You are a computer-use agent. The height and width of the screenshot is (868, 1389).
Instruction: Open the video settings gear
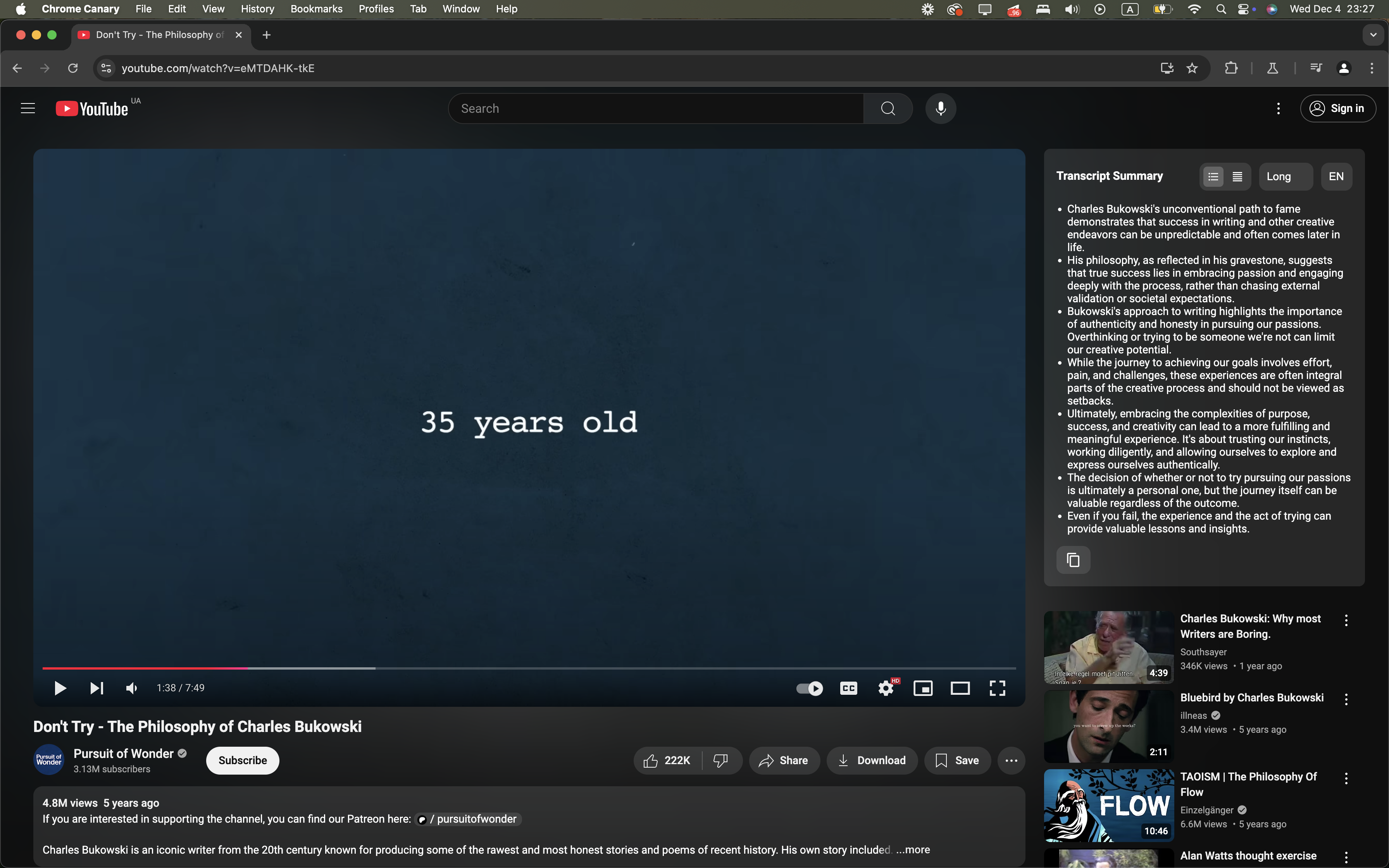(x=886, y=688)
